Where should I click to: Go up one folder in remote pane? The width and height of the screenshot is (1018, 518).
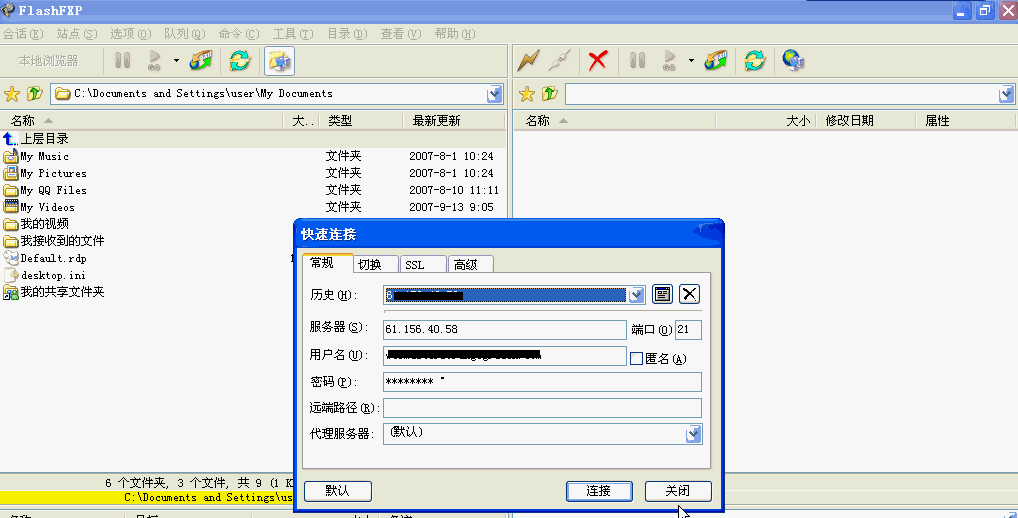[549, 94]
